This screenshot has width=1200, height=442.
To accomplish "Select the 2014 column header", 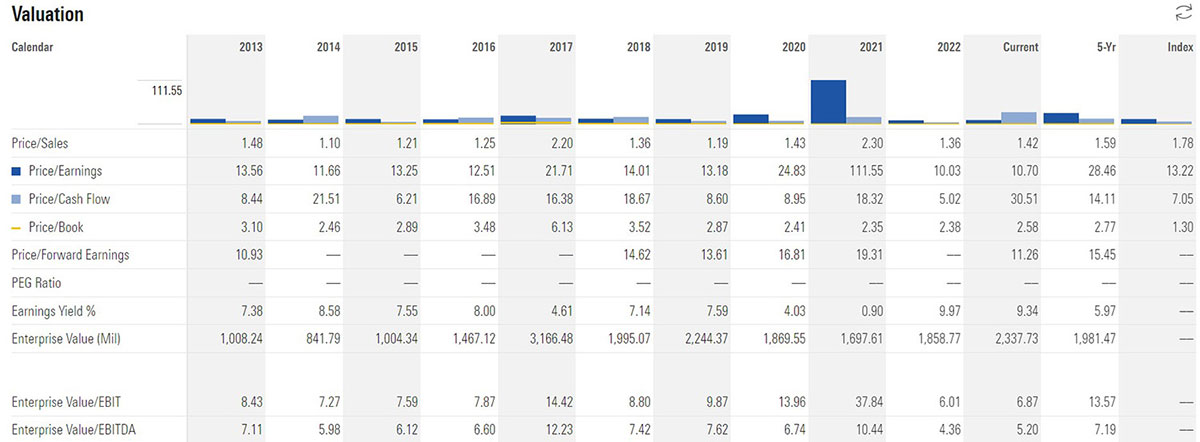I will point(326,47).
